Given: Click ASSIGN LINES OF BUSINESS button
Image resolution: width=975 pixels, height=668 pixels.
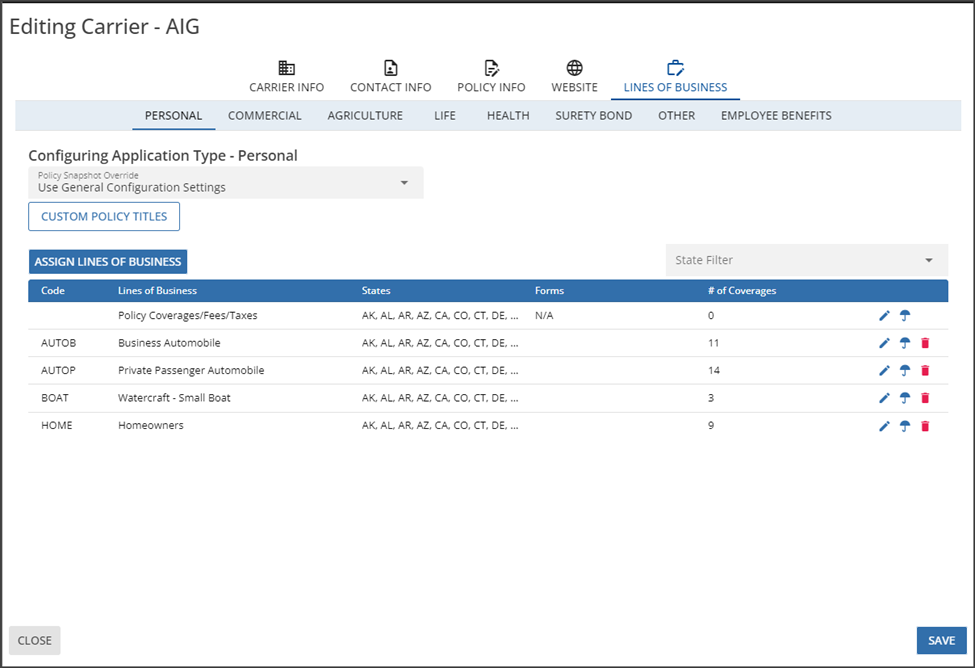Looking at the screenshot, I should pyautogui.click(x=108, y=262).
